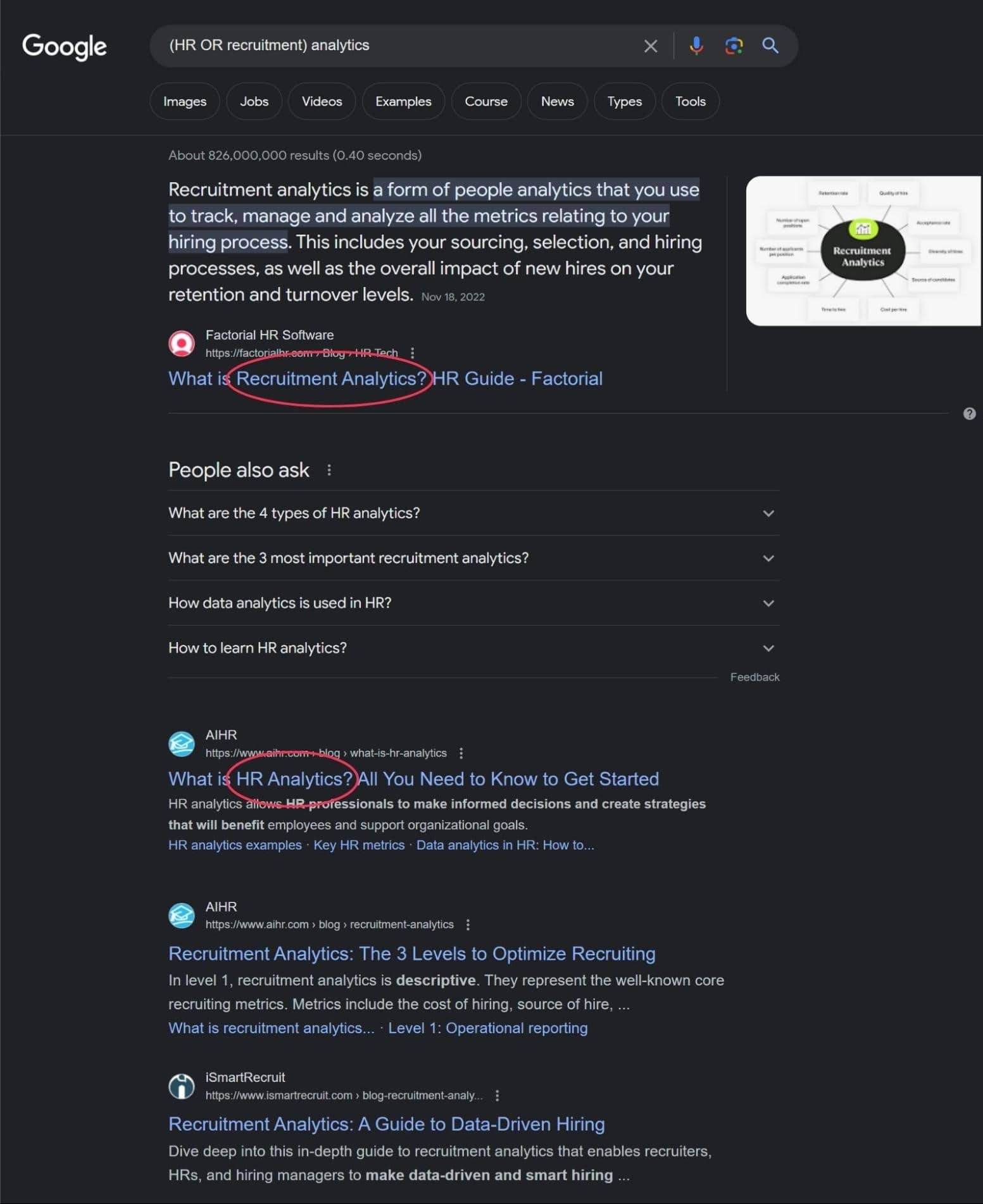Screen dimensions: 983x1204
Task: Switch to the Images filter tab
Action: pos(185,101)
